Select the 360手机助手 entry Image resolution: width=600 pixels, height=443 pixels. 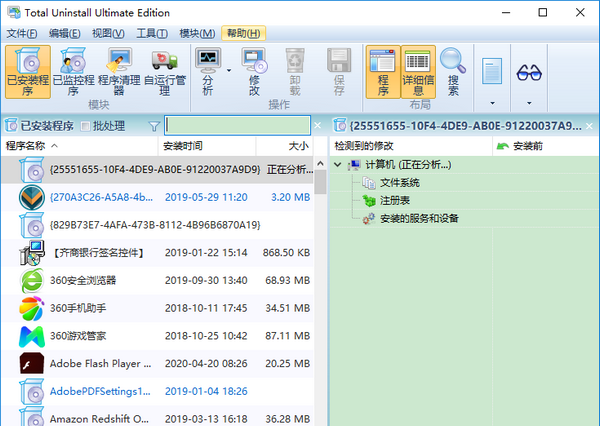[158, 308]
